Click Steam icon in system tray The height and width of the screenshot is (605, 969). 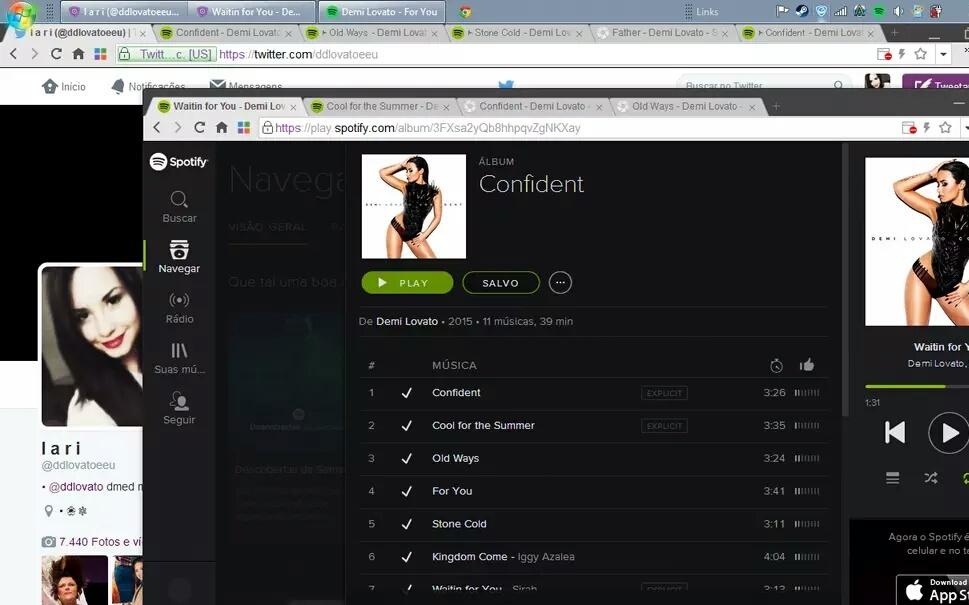[x=802, y=11]
